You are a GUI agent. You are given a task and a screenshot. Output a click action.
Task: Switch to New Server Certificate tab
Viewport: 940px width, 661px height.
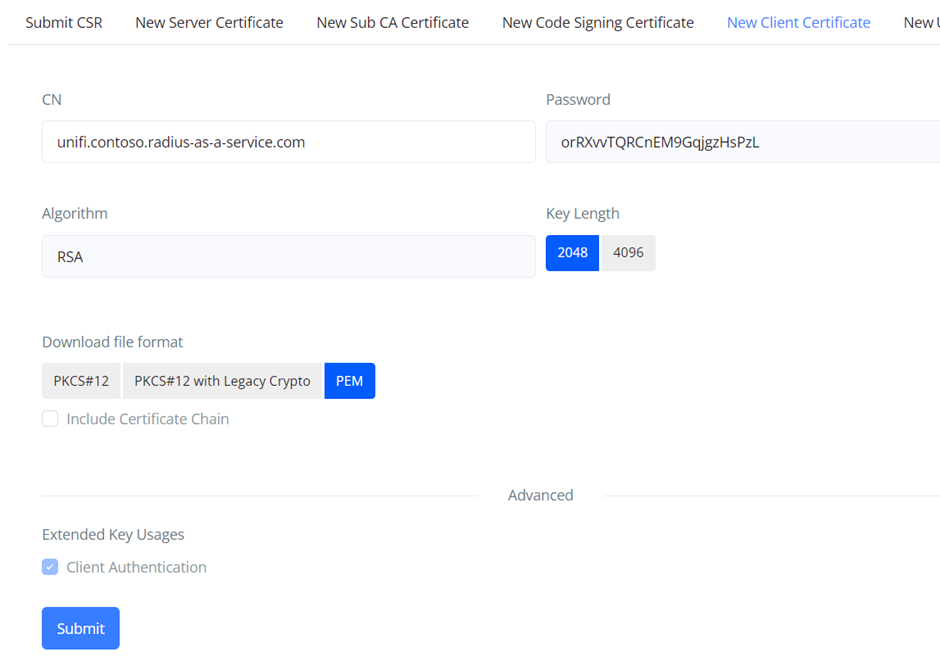pos(209,22)
